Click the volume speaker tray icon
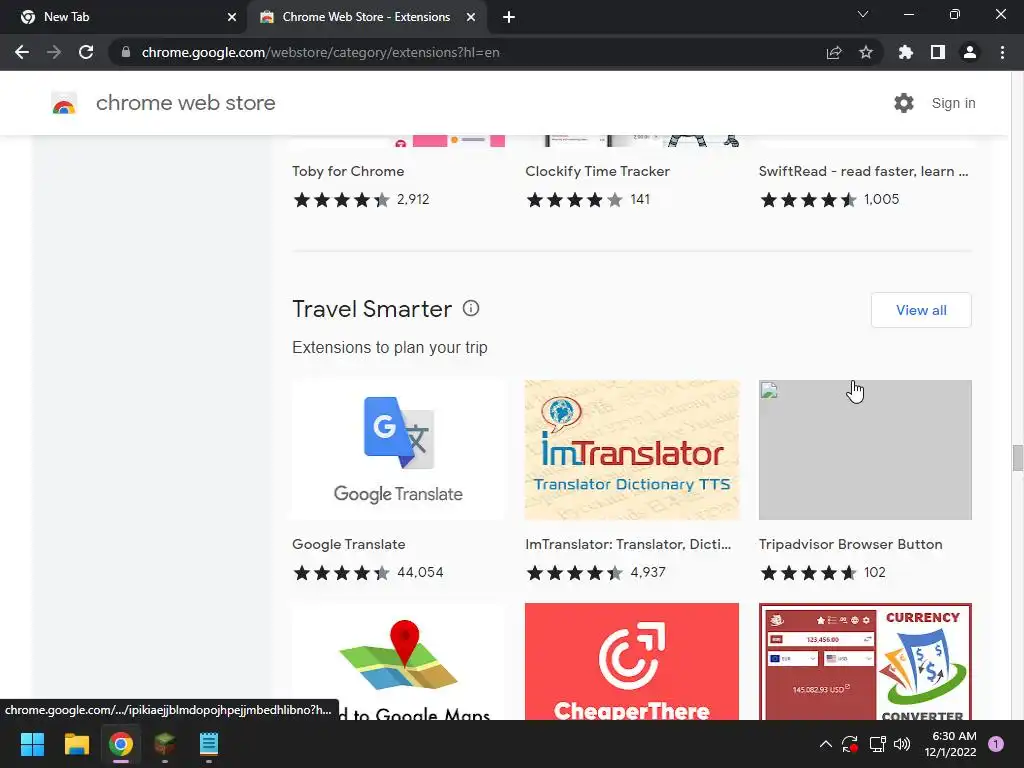 [x=902, y=744]
